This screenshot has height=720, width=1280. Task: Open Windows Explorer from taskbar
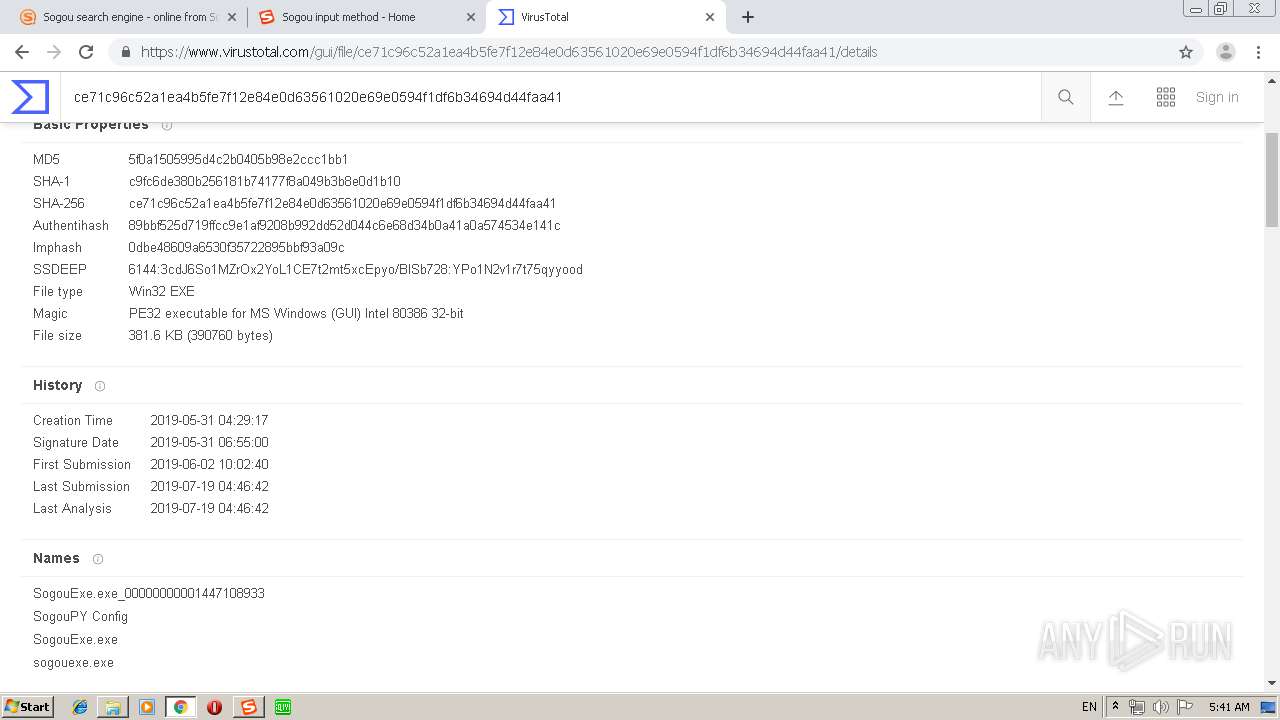113,707
